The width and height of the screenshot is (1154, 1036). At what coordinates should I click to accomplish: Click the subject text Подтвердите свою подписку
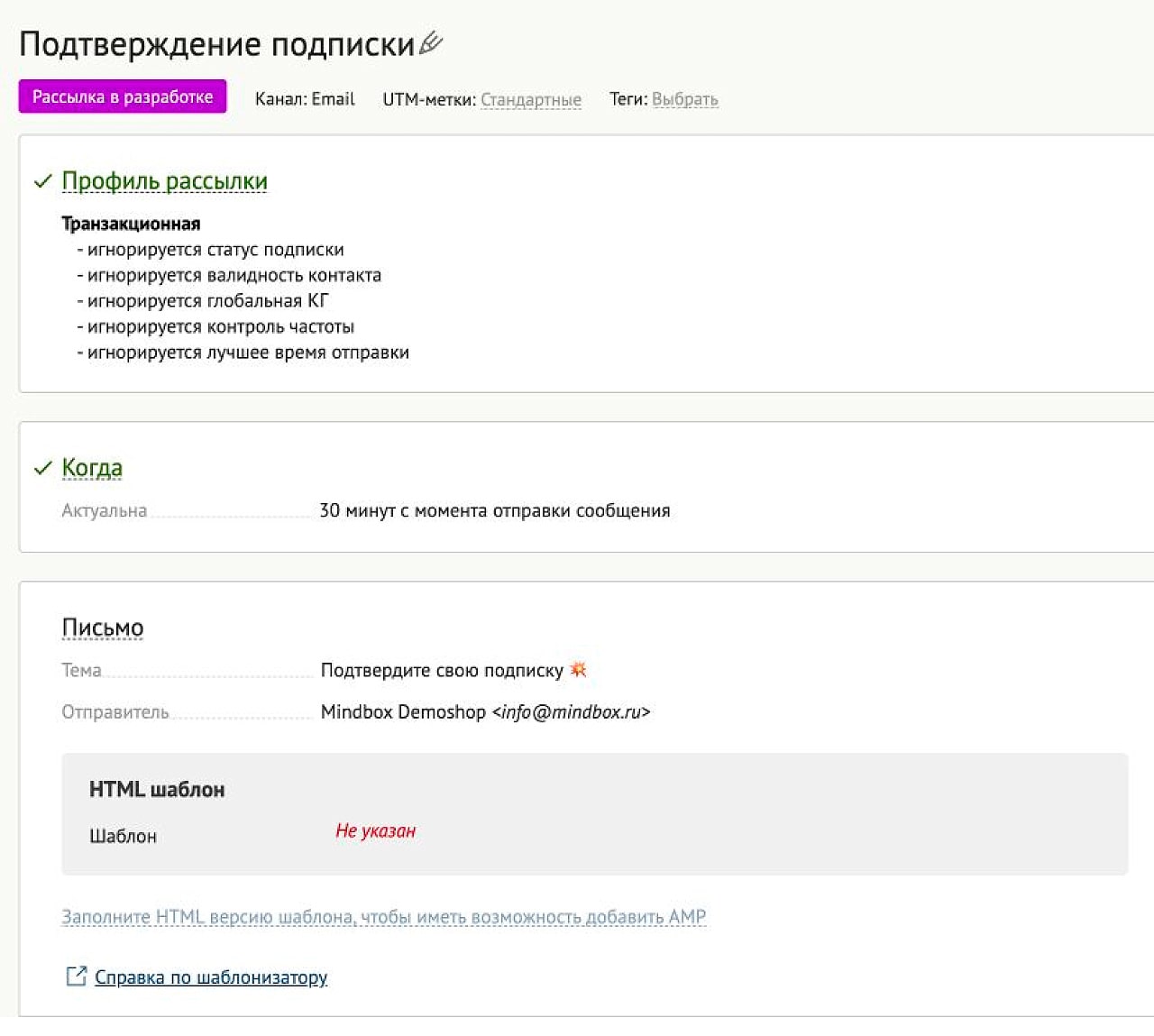pyautogui.click(x=442, y=671)
